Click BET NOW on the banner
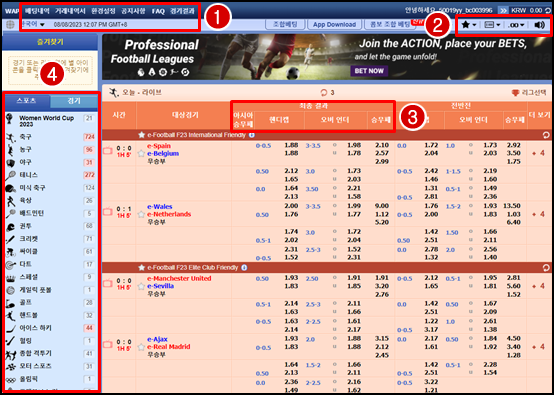 pos(369,71)
